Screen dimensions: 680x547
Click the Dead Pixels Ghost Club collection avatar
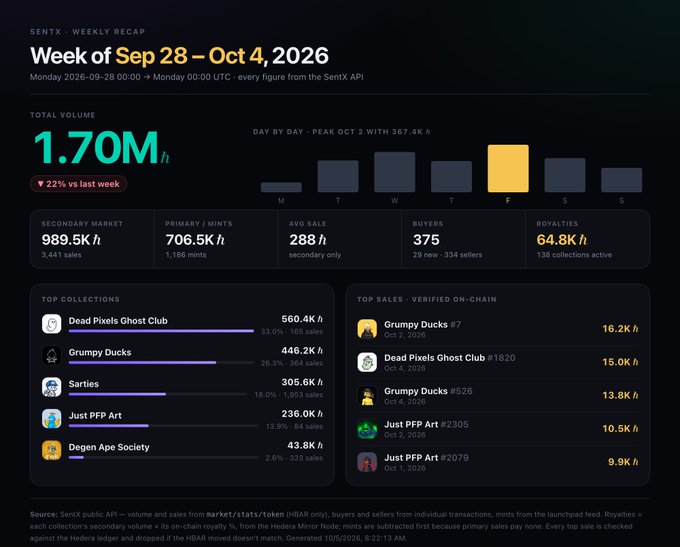(x=52, y=324)
